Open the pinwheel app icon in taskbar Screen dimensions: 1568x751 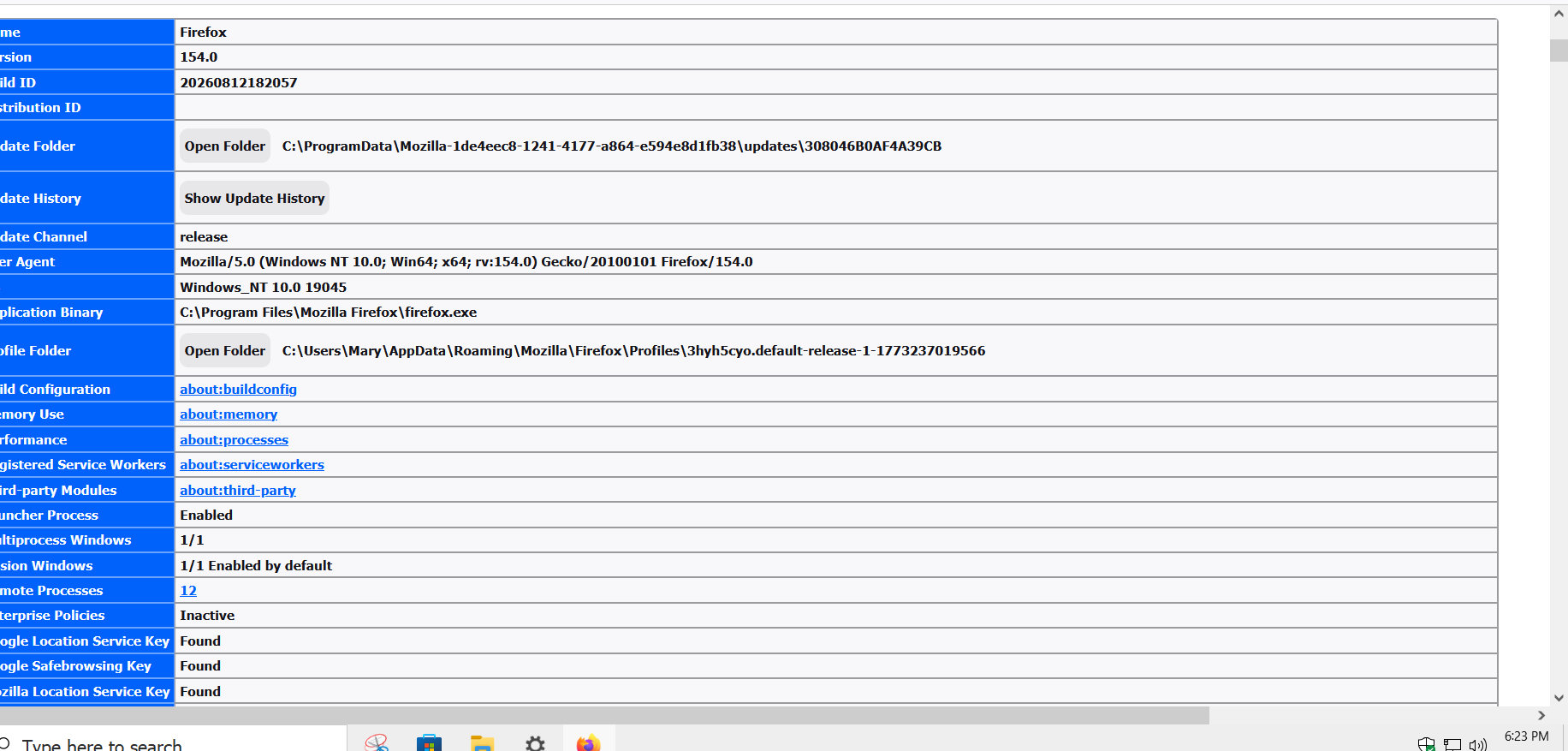377,743
